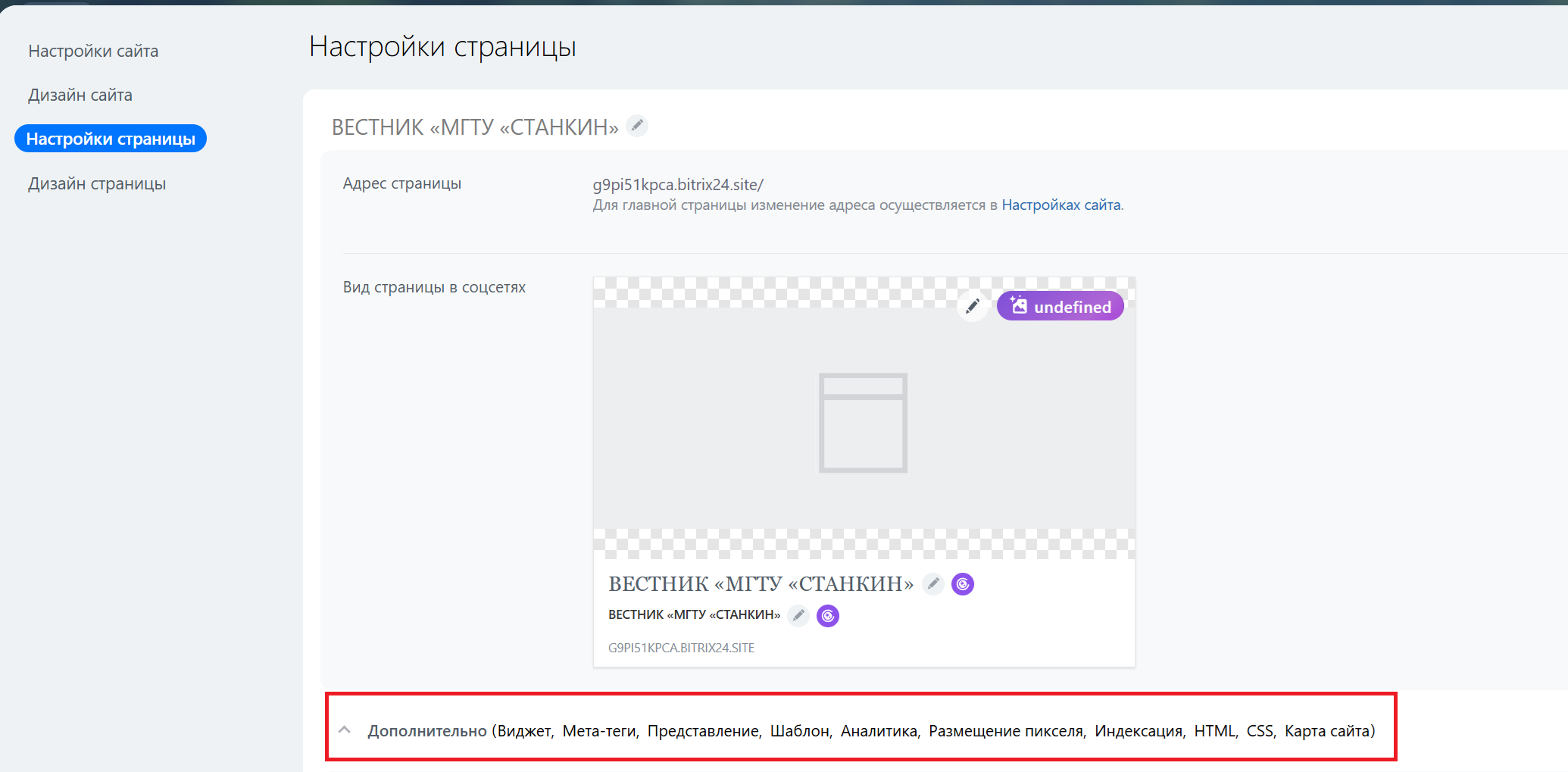1568x772 pixels.
Task: Edit the preview description via its pencil icon
Action: (x=798, y=615)
